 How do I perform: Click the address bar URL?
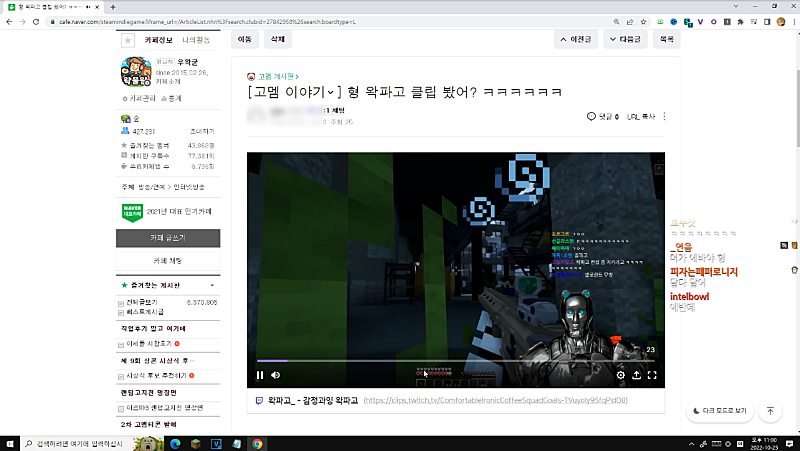(x=207, y=22)
